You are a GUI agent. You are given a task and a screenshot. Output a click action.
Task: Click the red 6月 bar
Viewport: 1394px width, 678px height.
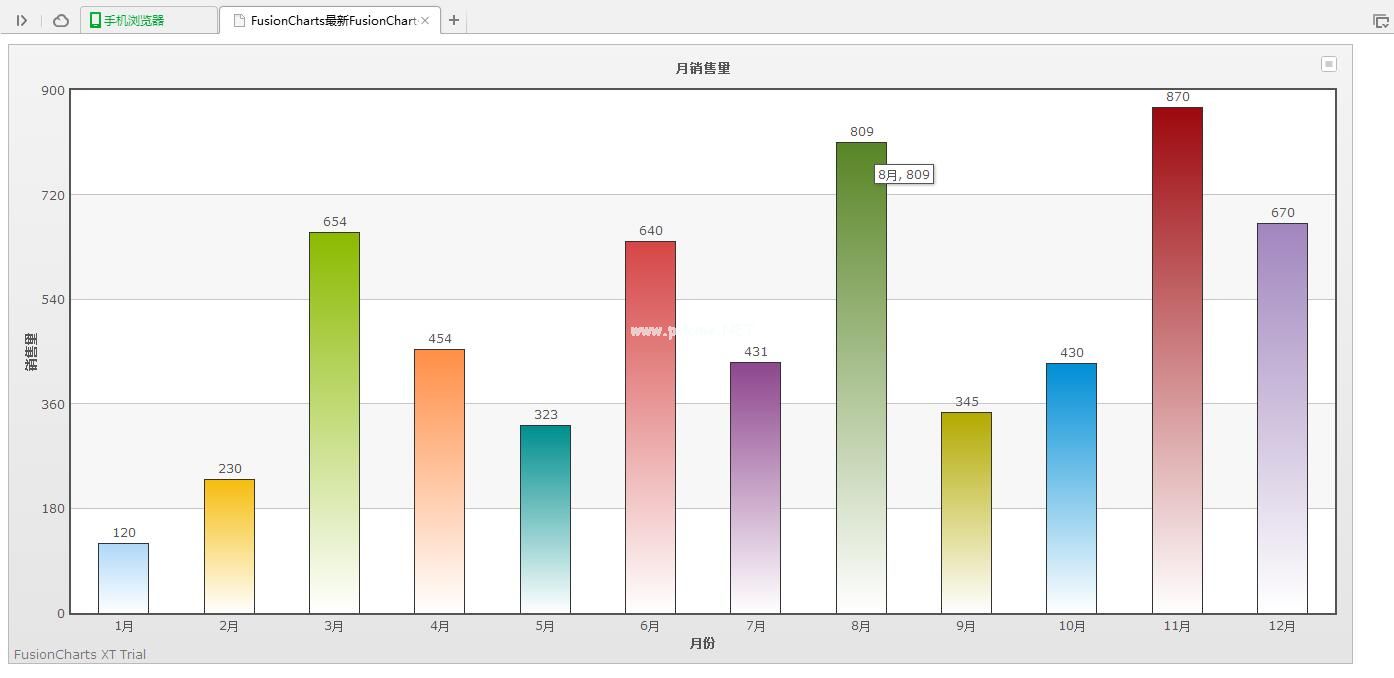(650, 427)
